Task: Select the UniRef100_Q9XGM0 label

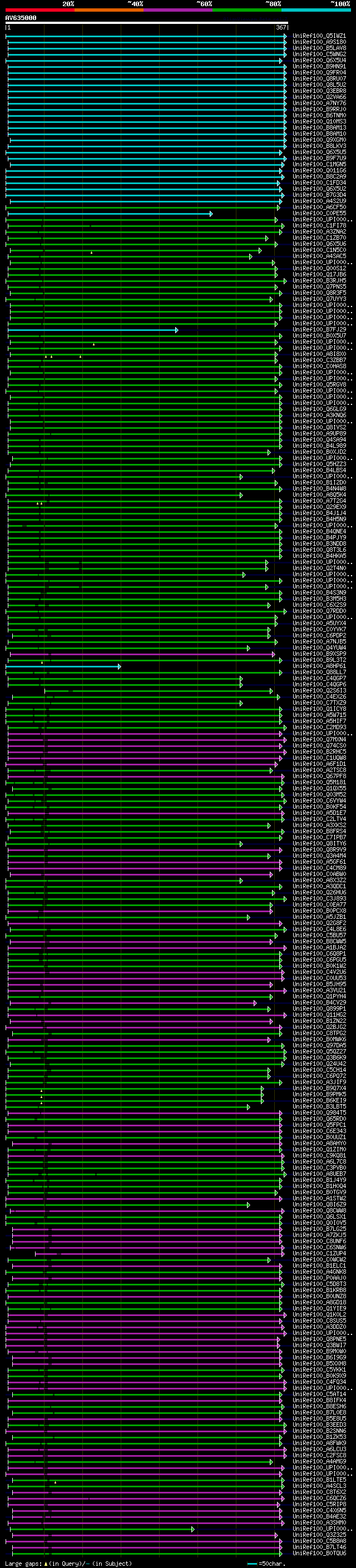Action: [x=319, y=140]
